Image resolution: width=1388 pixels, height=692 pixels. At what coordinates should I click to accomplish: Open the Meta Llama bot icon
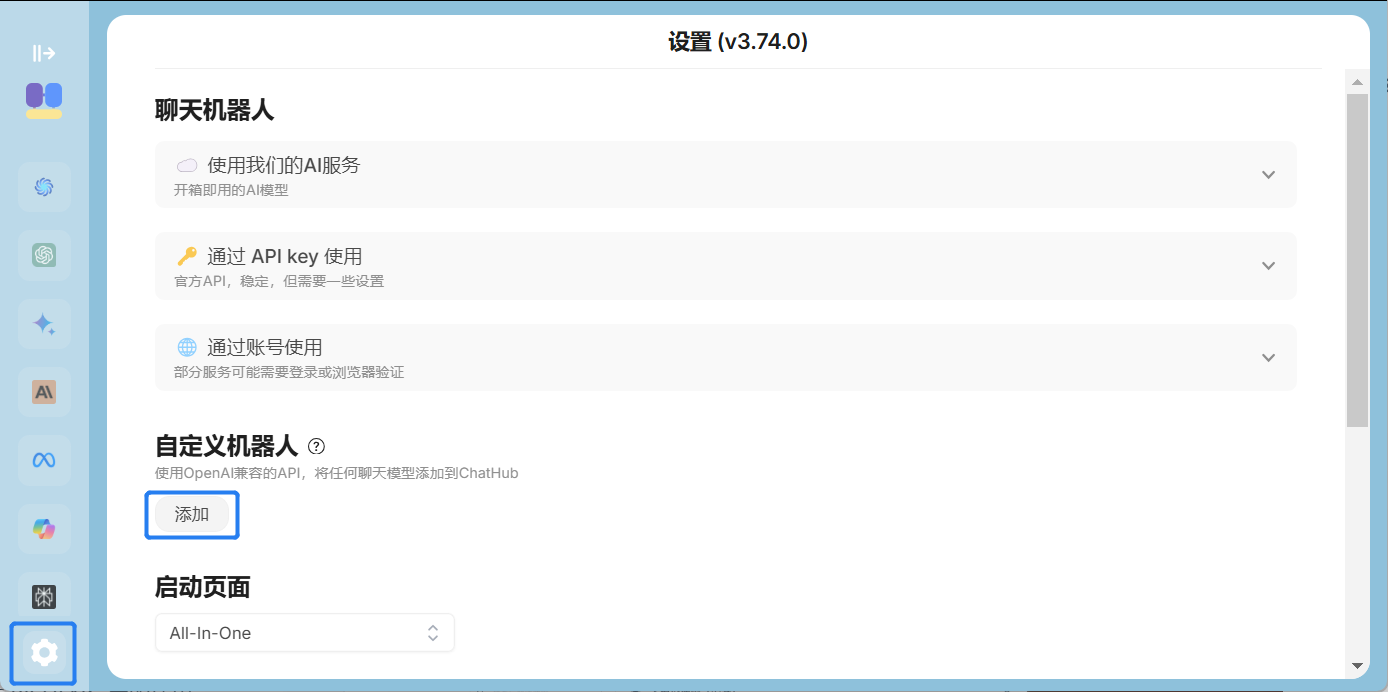pos(44,460)
